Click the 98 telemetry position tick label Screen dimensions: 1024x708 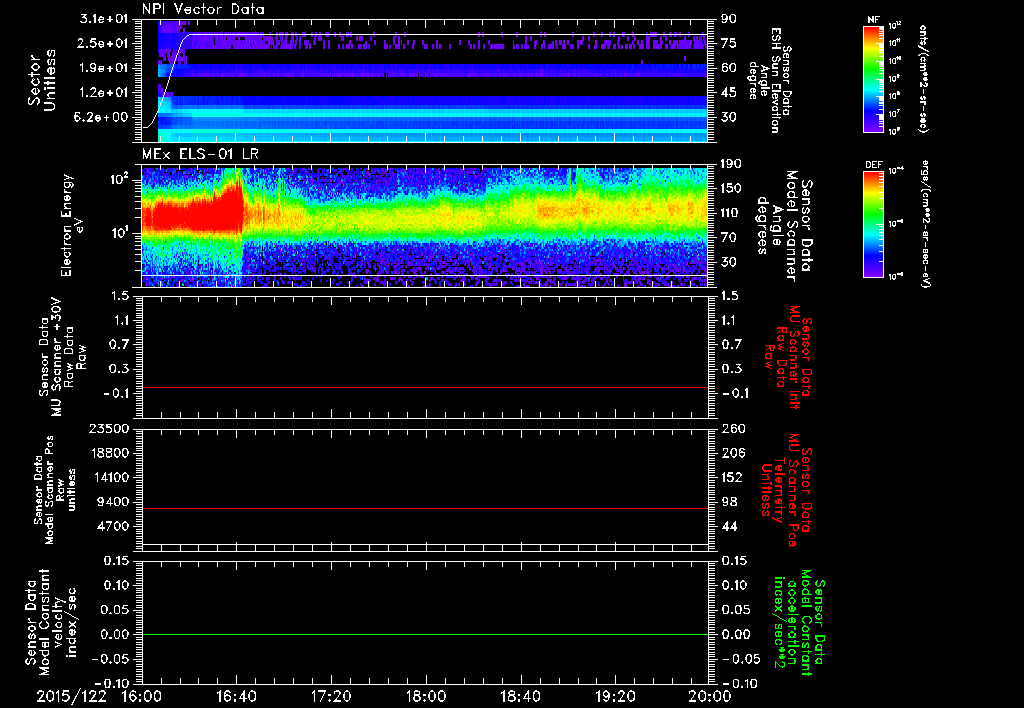[x=729, y=502]
